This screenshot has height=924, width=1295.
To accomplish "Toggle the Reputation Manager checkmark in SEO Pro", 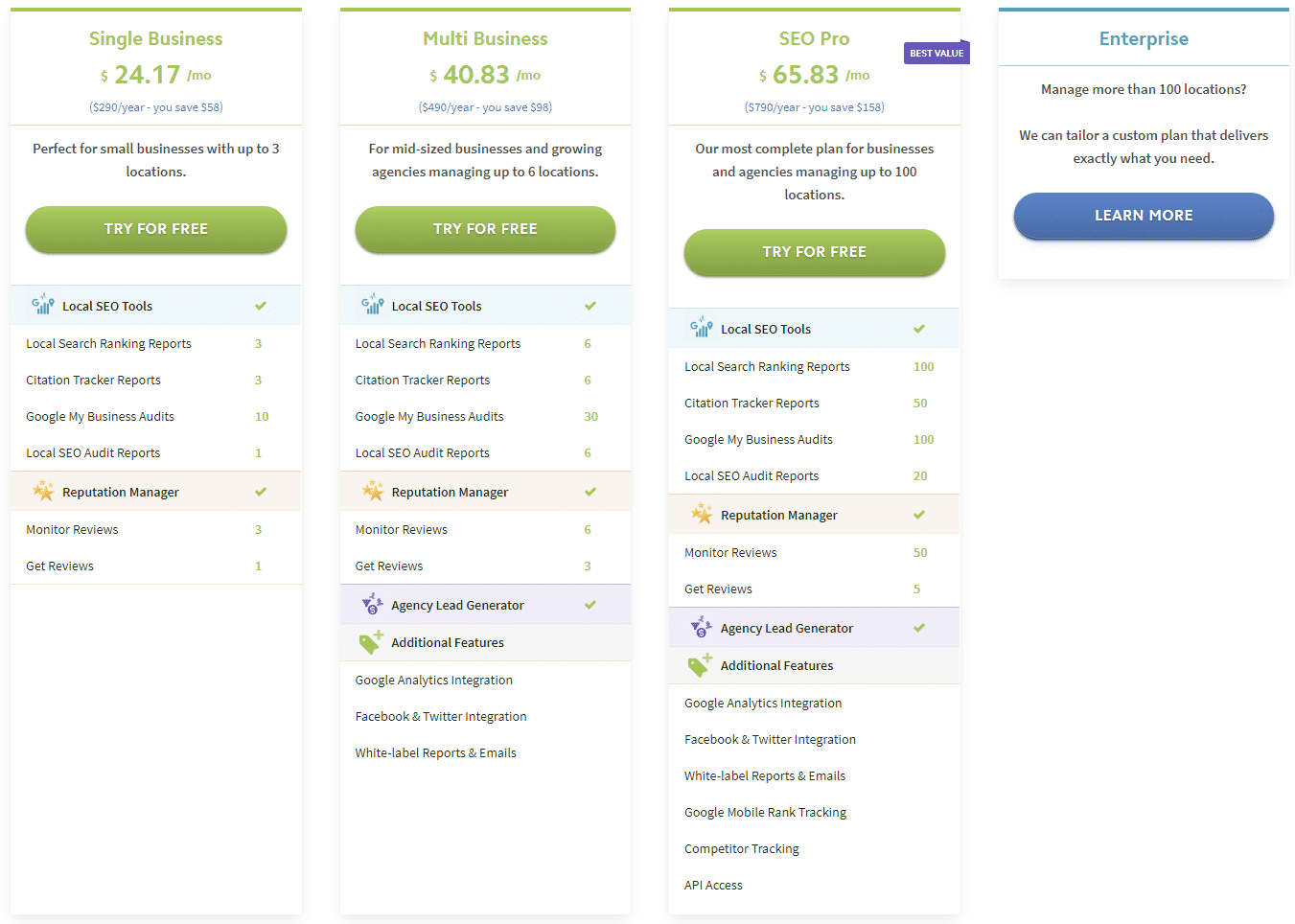I will click(x=919, y=514).
